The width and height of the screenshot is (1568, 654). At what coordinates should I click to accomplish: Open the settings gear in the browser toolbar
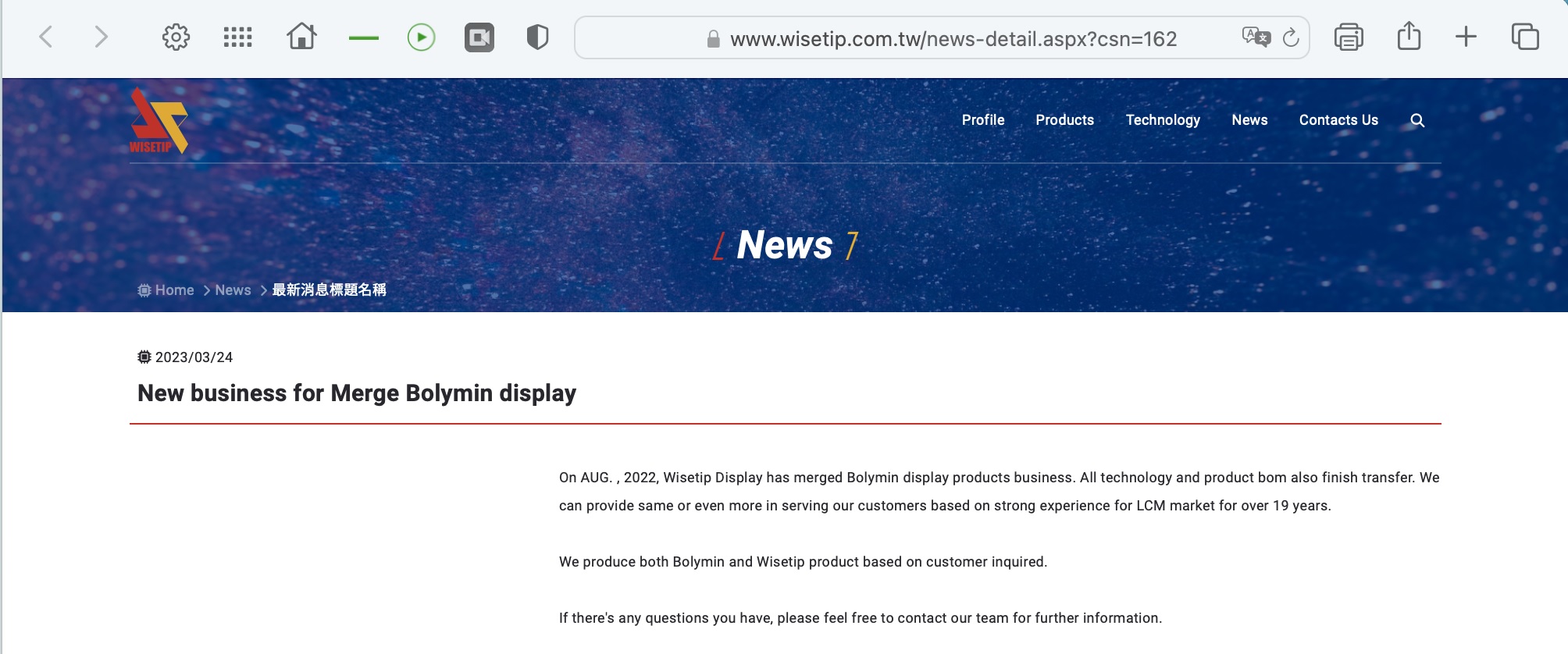176,37
